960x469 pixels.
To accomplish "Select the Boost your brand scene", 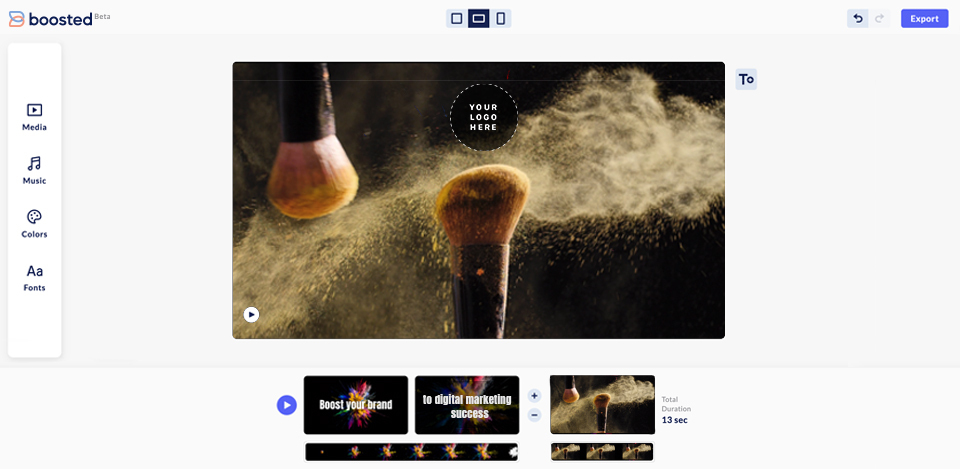I will point(356,405).
